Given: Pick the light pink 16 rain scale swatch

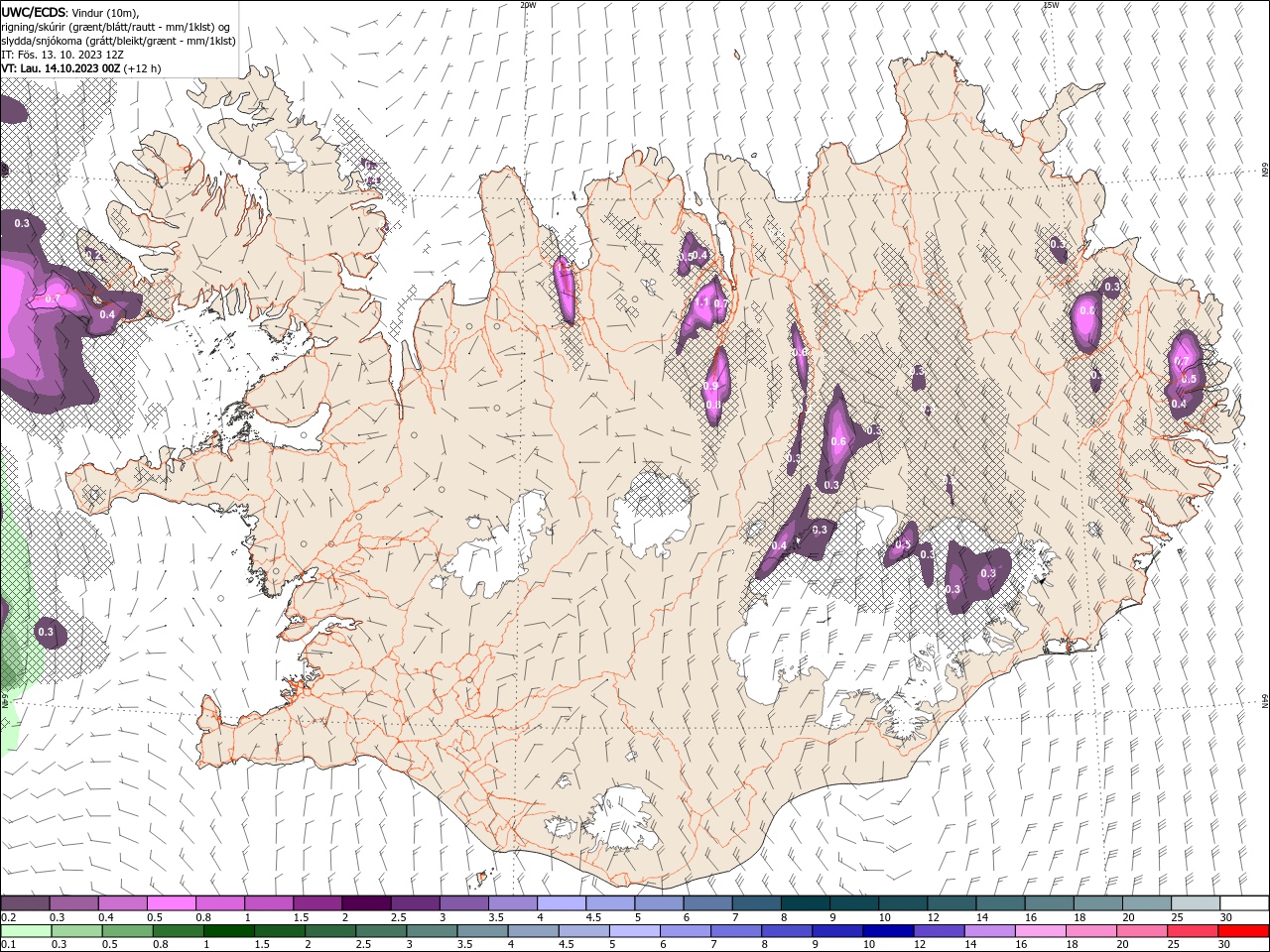Looking at the screenshot, I should [x=1040, y=931].
